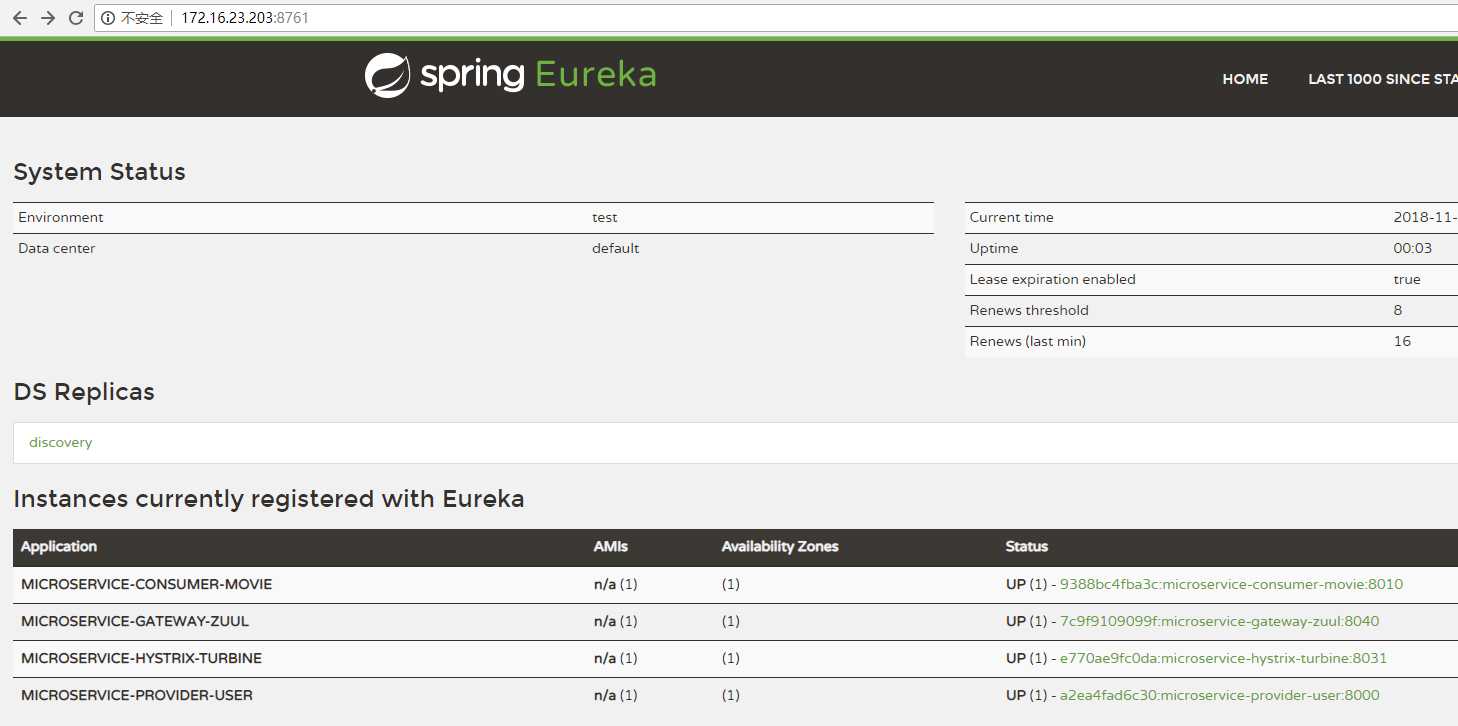This screenshot has height=726, width=1458.
Task: Click 'Instances currently registered with Eureka' heading
Action: pyautogui.click(x=269, y=499)
